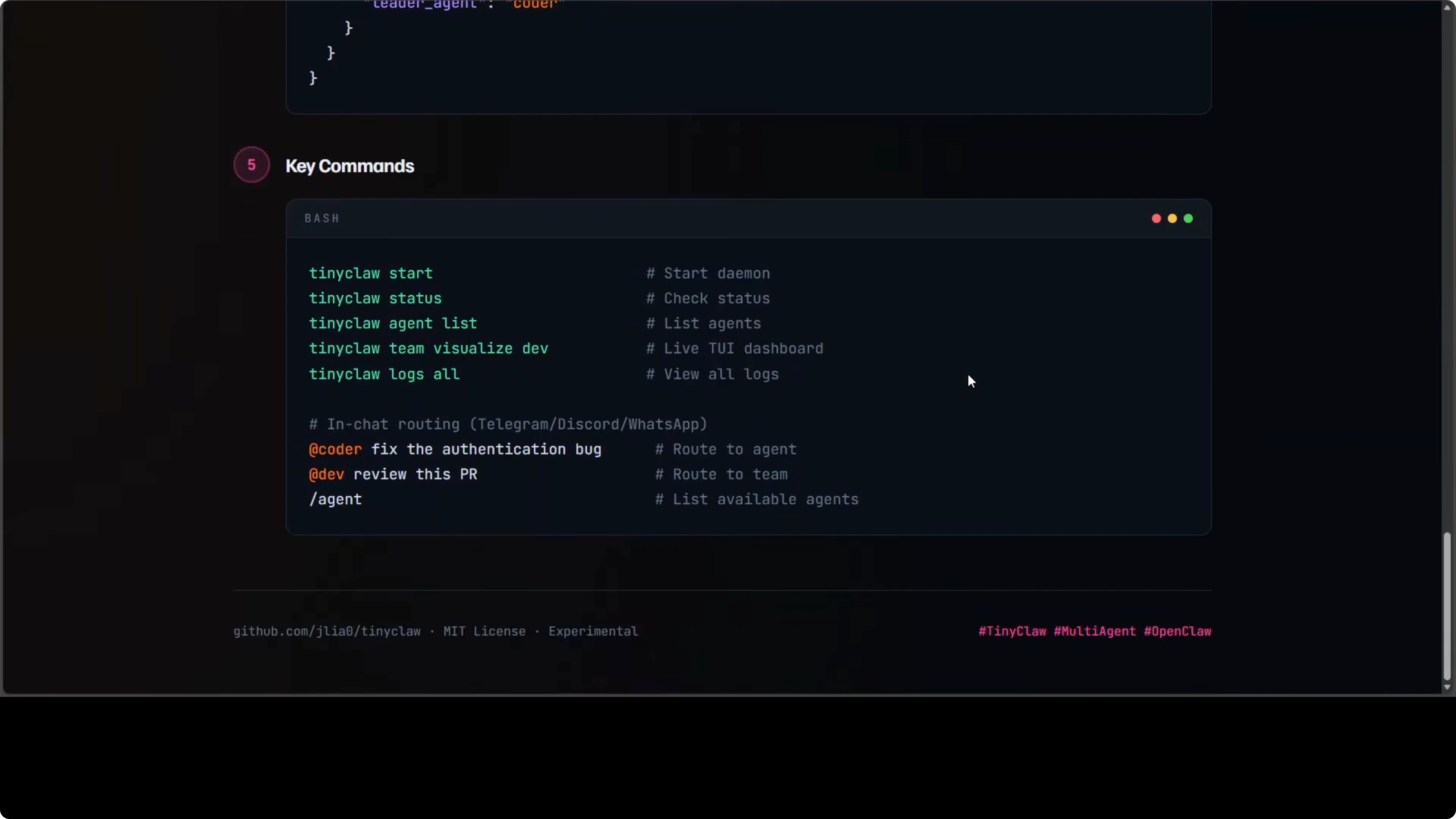Screen dimensions: 1456x819
Task: Click the yellow minimize dot on the code block
Action: click(x=1172, y=219)
